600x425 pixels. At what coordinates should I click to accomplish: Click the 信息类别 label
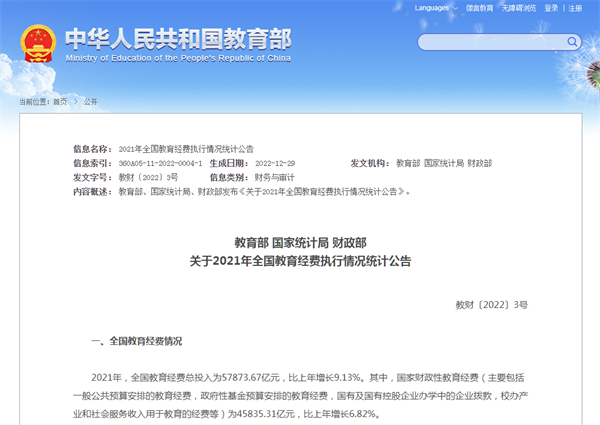(229, 177)
